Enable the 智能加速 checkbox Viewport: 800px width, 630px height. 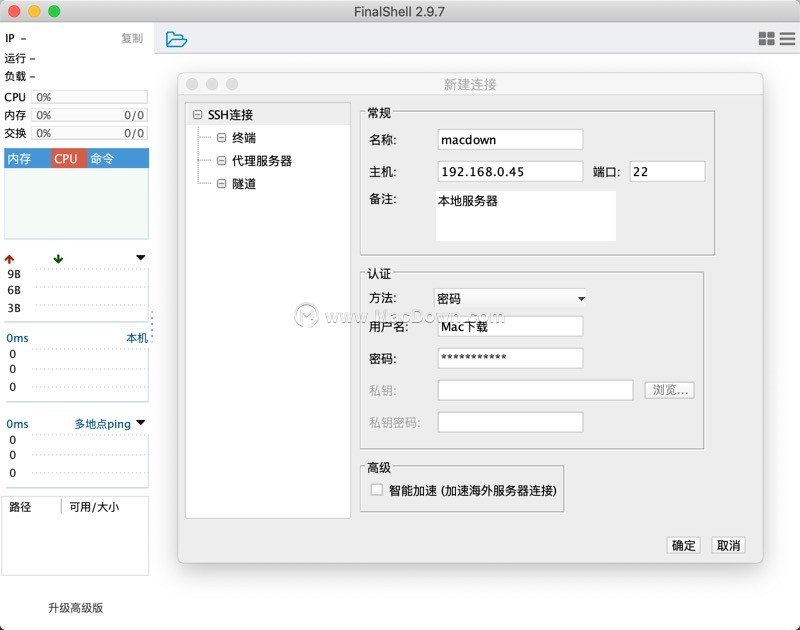pos(377,490)
